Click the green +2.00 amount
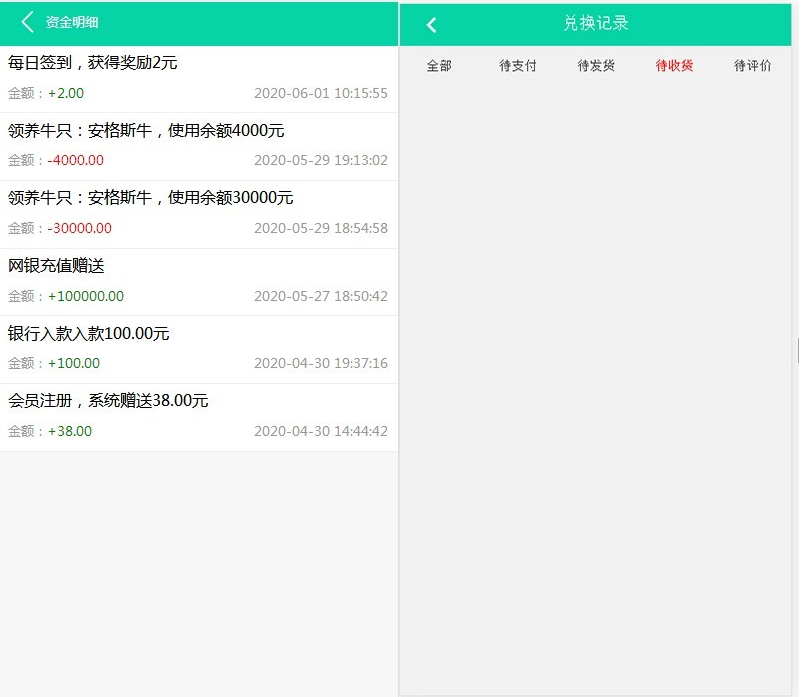This screenshot has width=801, height=697. click(66, 93)
